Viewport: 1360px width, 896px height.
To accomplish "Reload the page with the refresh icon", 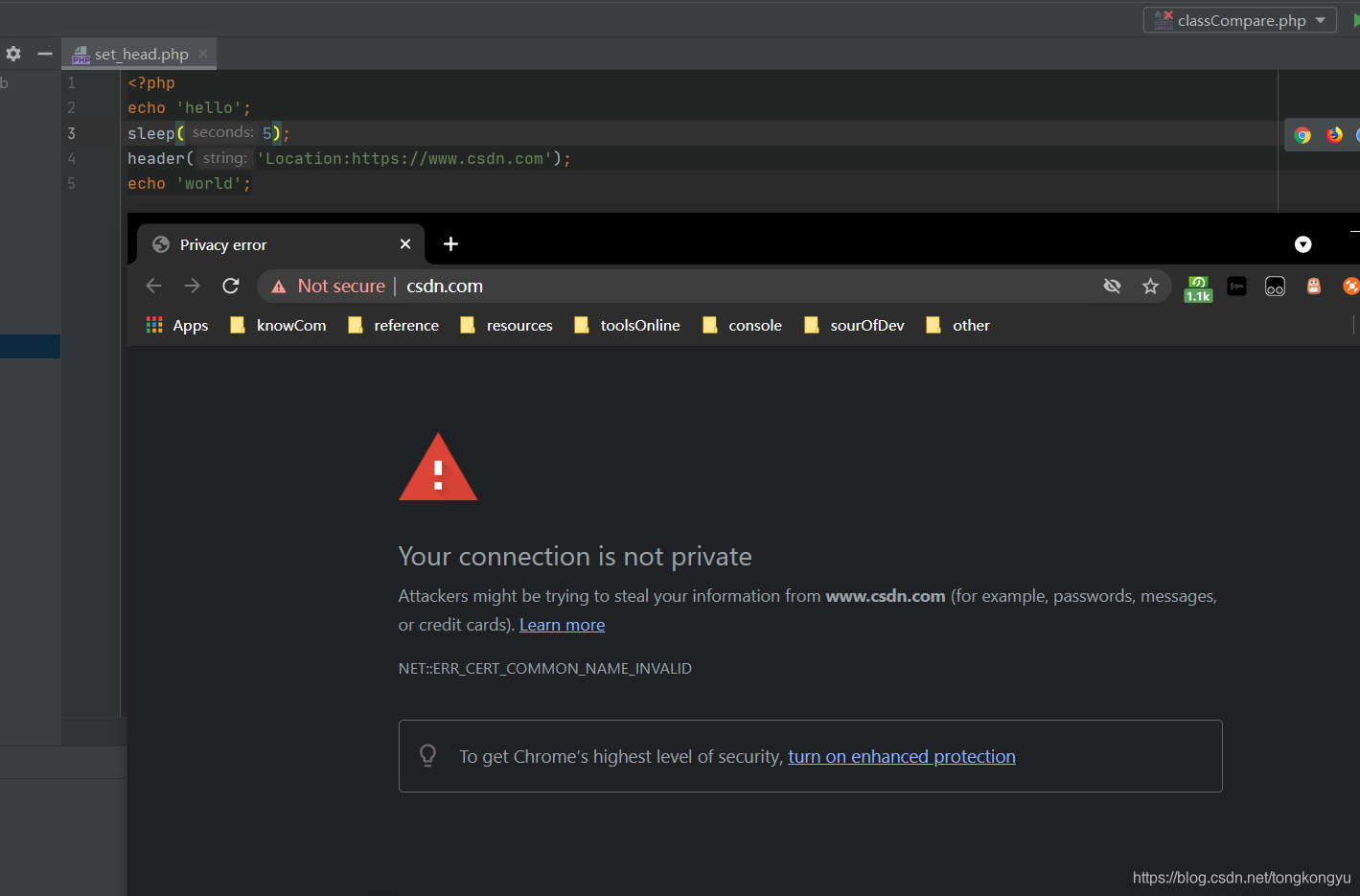I will [231, 286].
